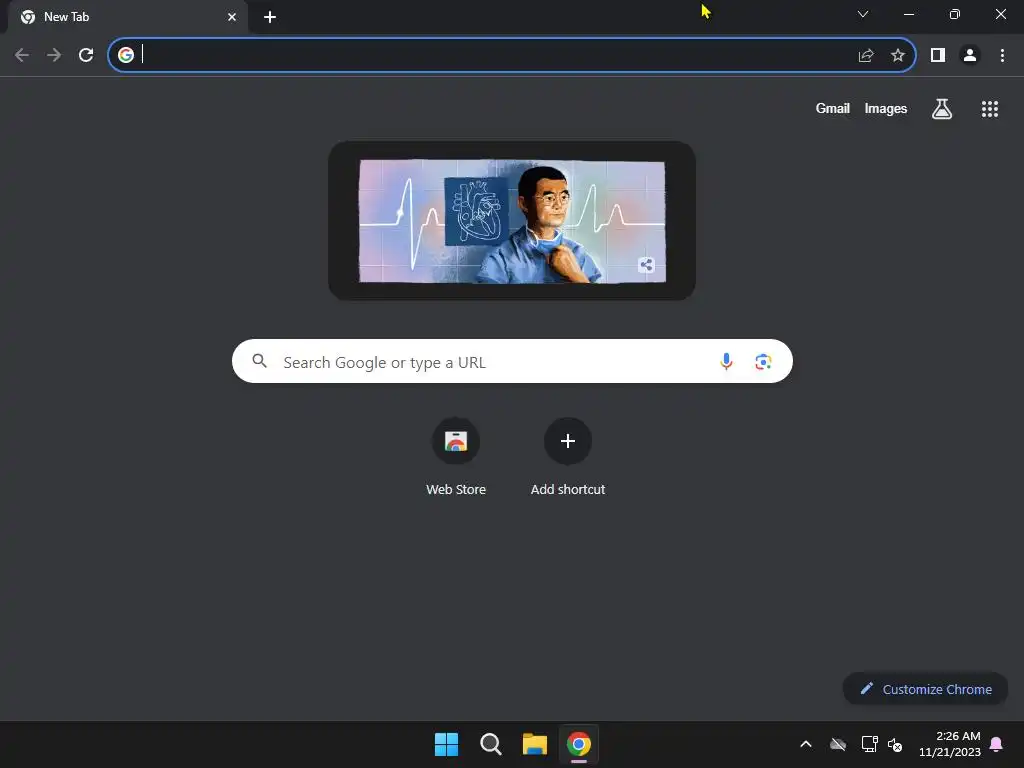Minimize the Chrome window

pos(908,14)
